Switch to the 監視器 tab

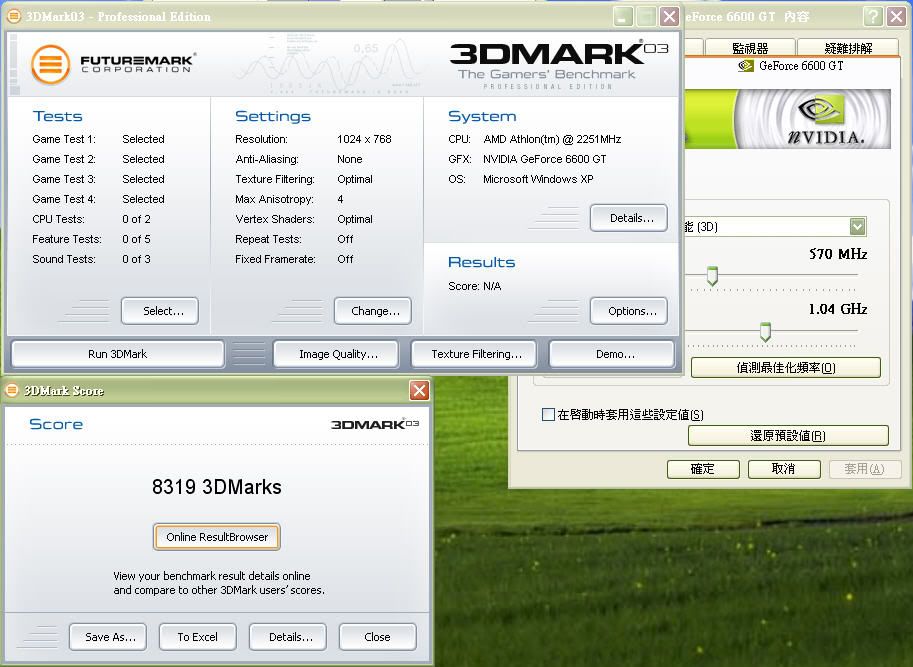coord(750,48)
